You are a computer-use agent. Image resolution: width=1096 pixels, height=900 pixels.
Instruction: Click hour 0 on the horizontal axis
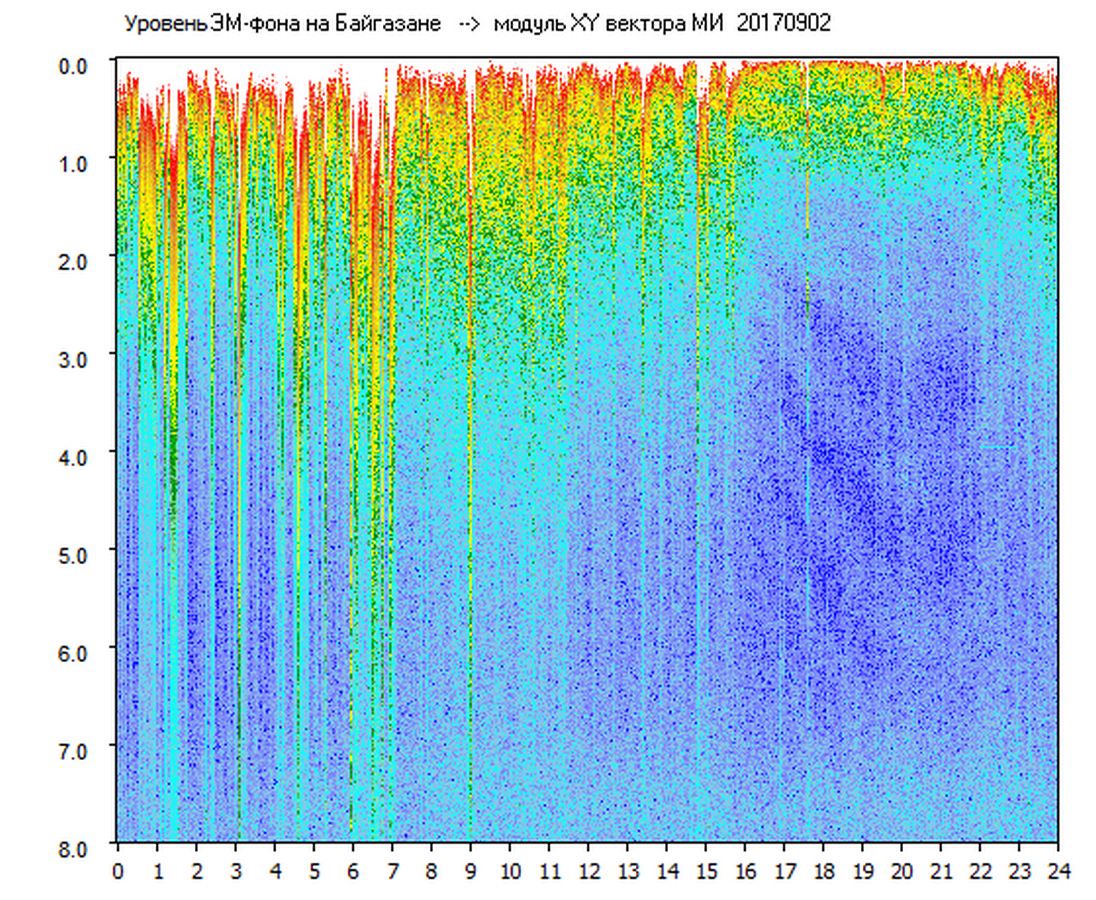point(118,871)
